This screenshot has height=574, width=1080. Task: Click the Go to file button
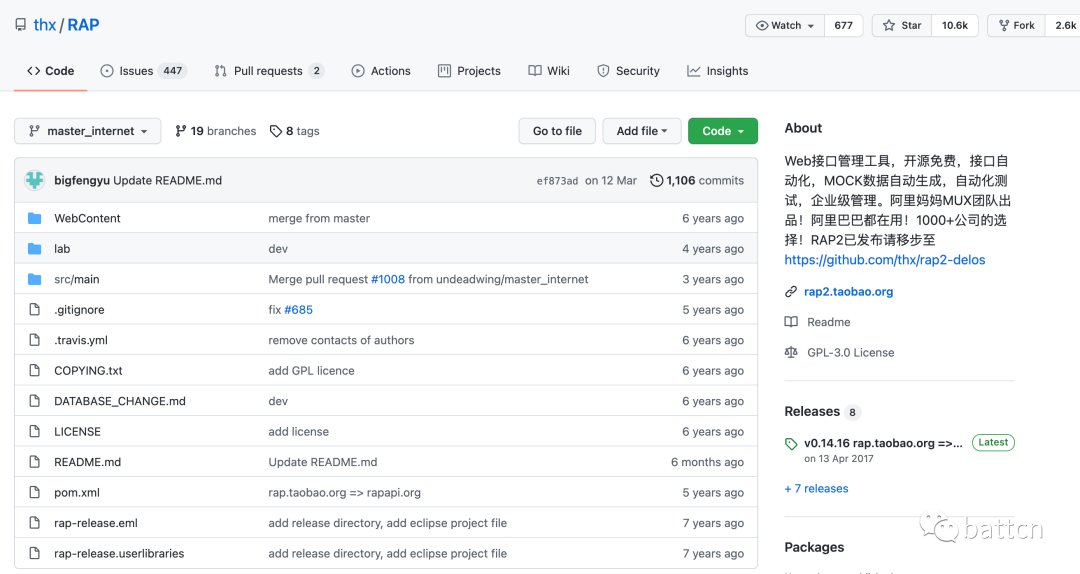click(x=557, y=131)
